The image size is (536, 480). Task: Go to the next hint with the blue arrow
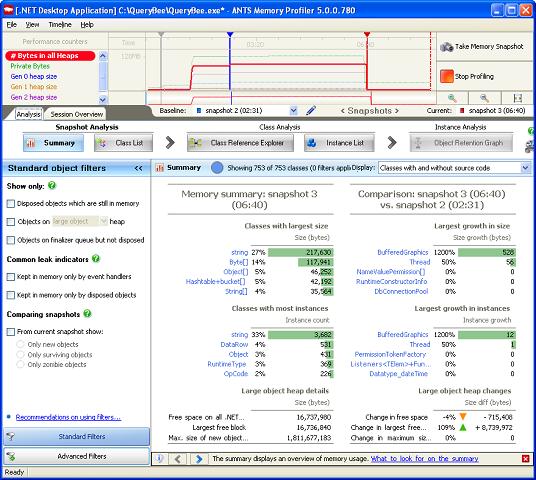[x=199, y=458]
